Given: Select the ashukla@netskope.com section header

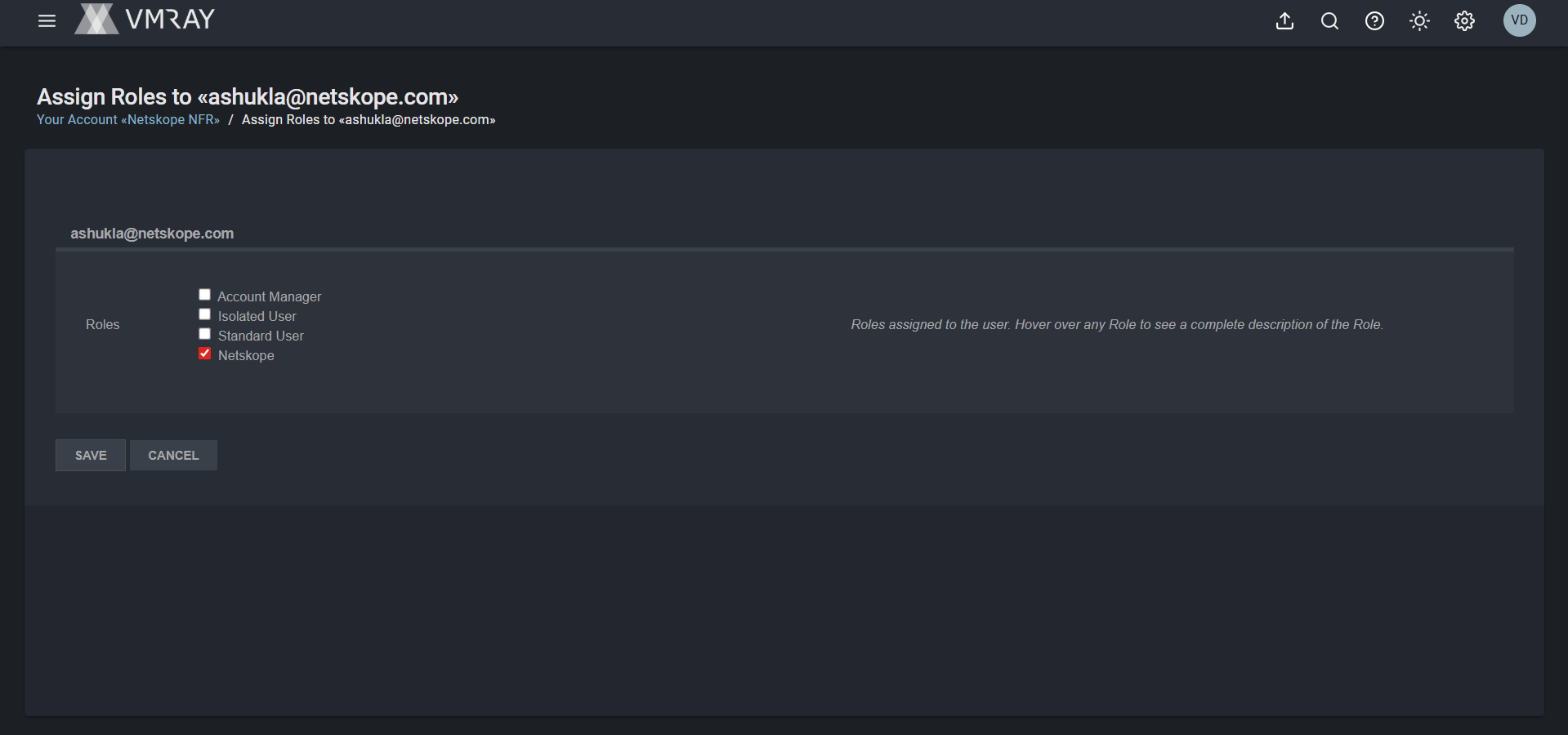Looking at the screenshot, I should [x=152, y=234].
